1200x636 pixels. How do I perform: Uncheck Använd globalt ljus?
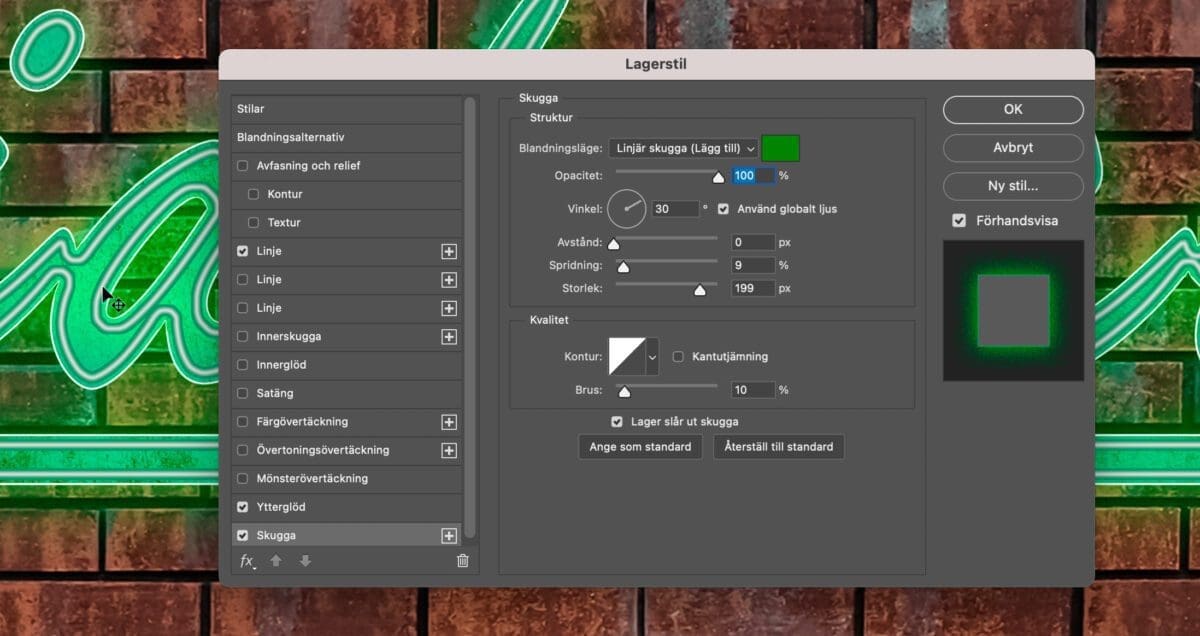(723, 209)
